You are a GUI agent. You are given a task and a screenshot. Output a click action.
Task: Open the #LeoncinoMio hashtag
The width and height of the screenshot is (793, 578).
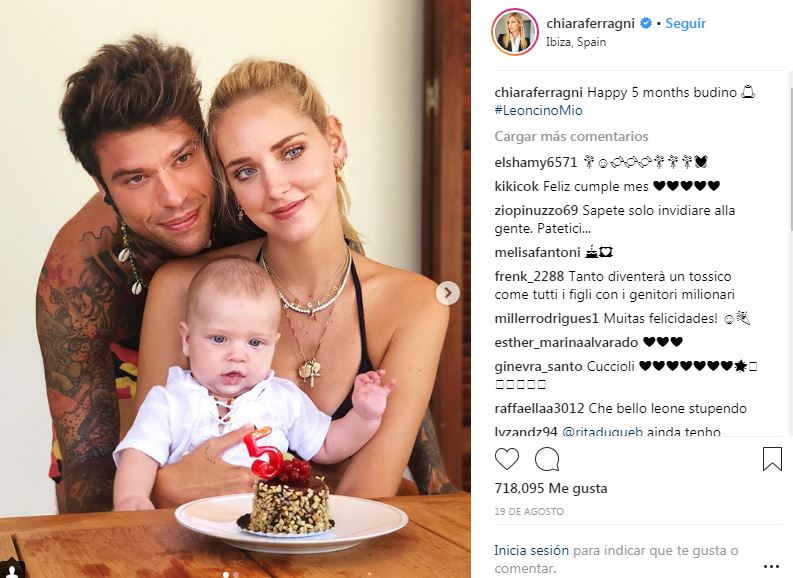click(539, 110)
